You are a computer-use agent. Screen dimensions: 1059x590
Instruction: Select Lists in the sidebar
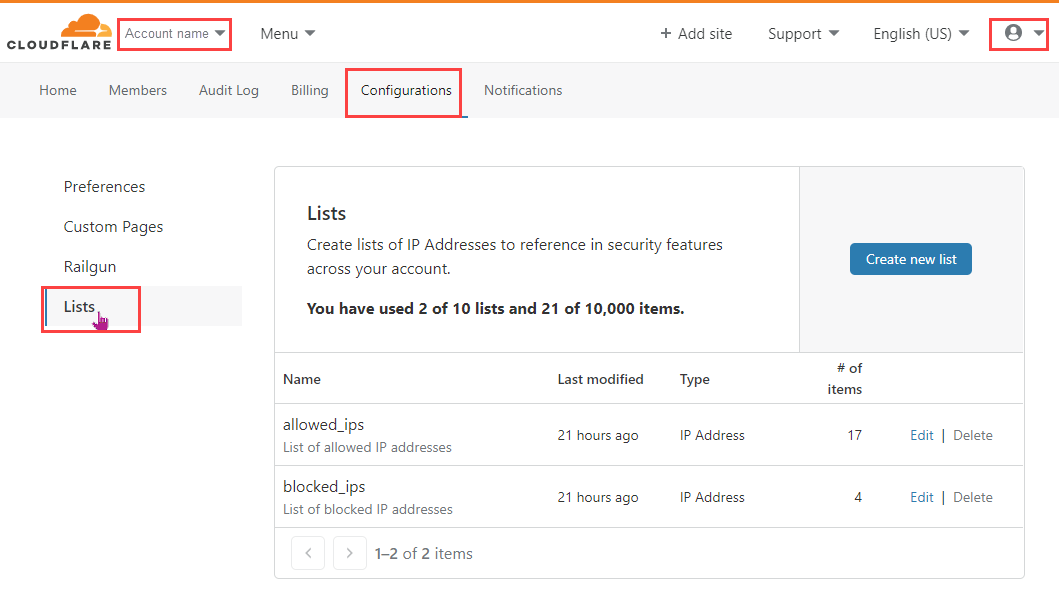coord(79,306)
